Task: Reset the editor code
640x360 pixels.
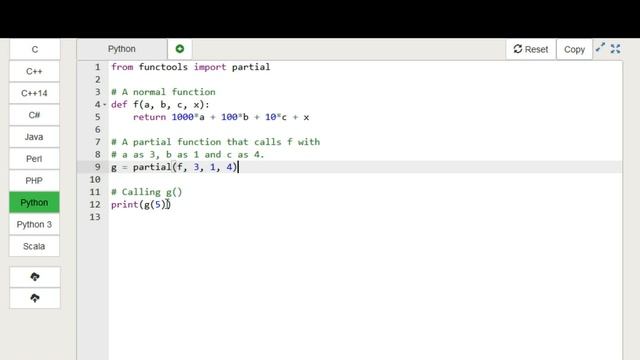Action: (531, 49)
